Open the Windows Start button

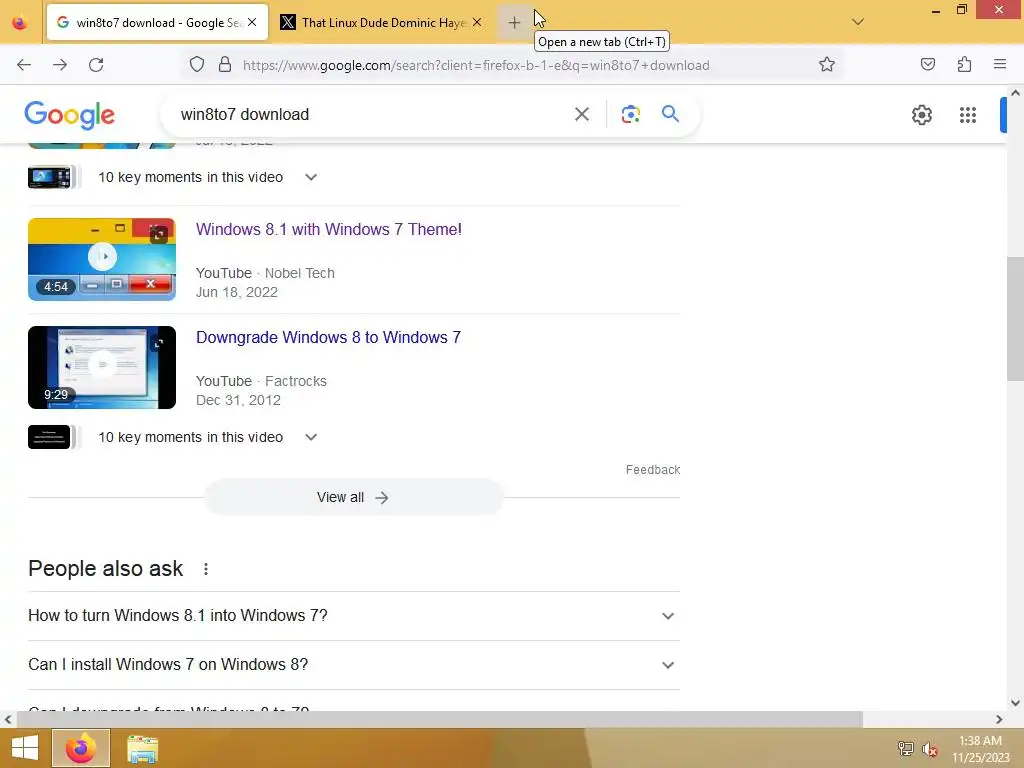[25, 748]
